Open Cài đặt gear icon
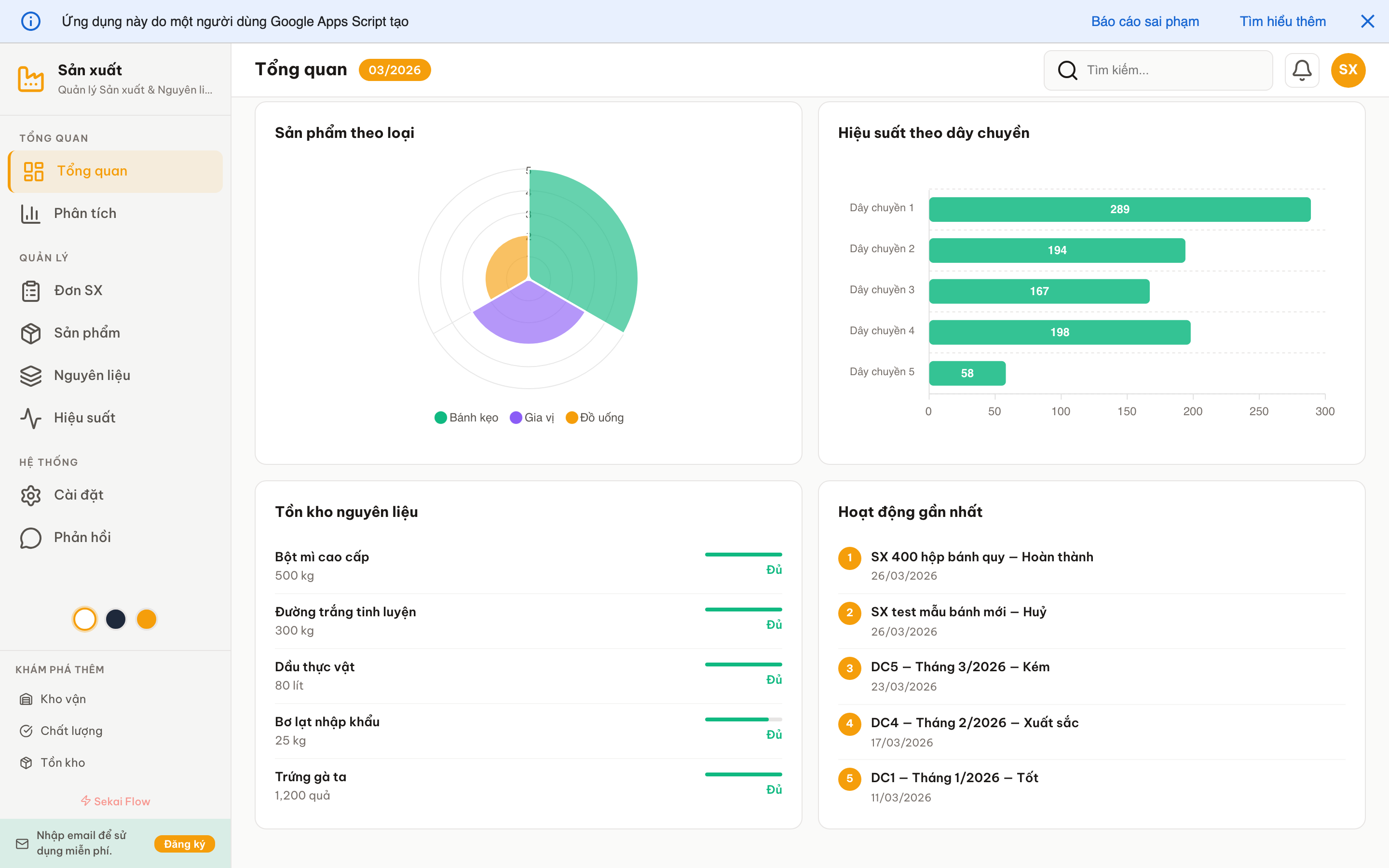Viewport: 1389px width, 868px height. [x=30, y=495]
